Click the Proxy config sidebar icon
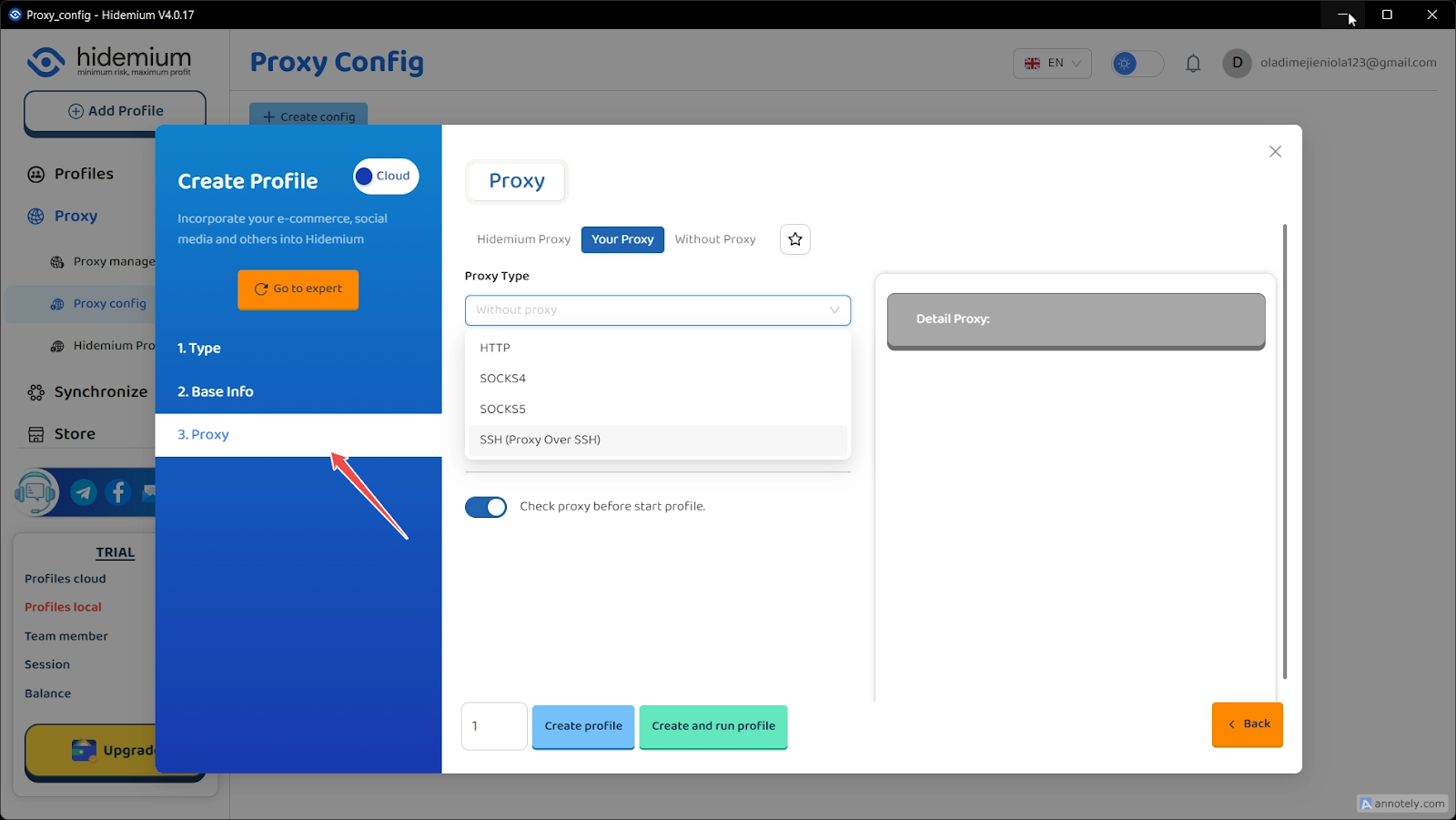The width and height of the screenshot is (1456, 820). click(x=57, y=304)
